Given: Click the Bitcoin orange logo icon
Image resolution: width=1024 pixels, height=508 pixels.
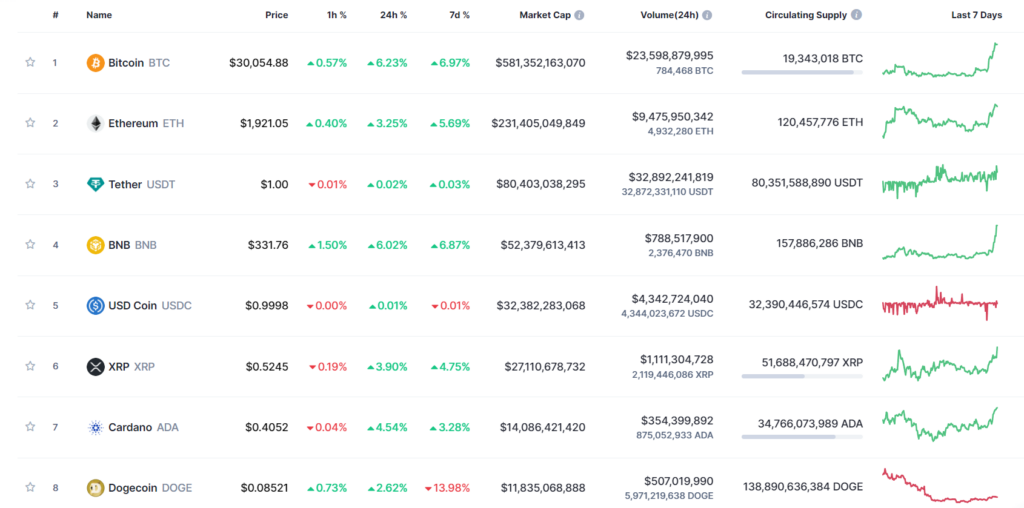Looking at the screenshot, I should pos(95,63).
